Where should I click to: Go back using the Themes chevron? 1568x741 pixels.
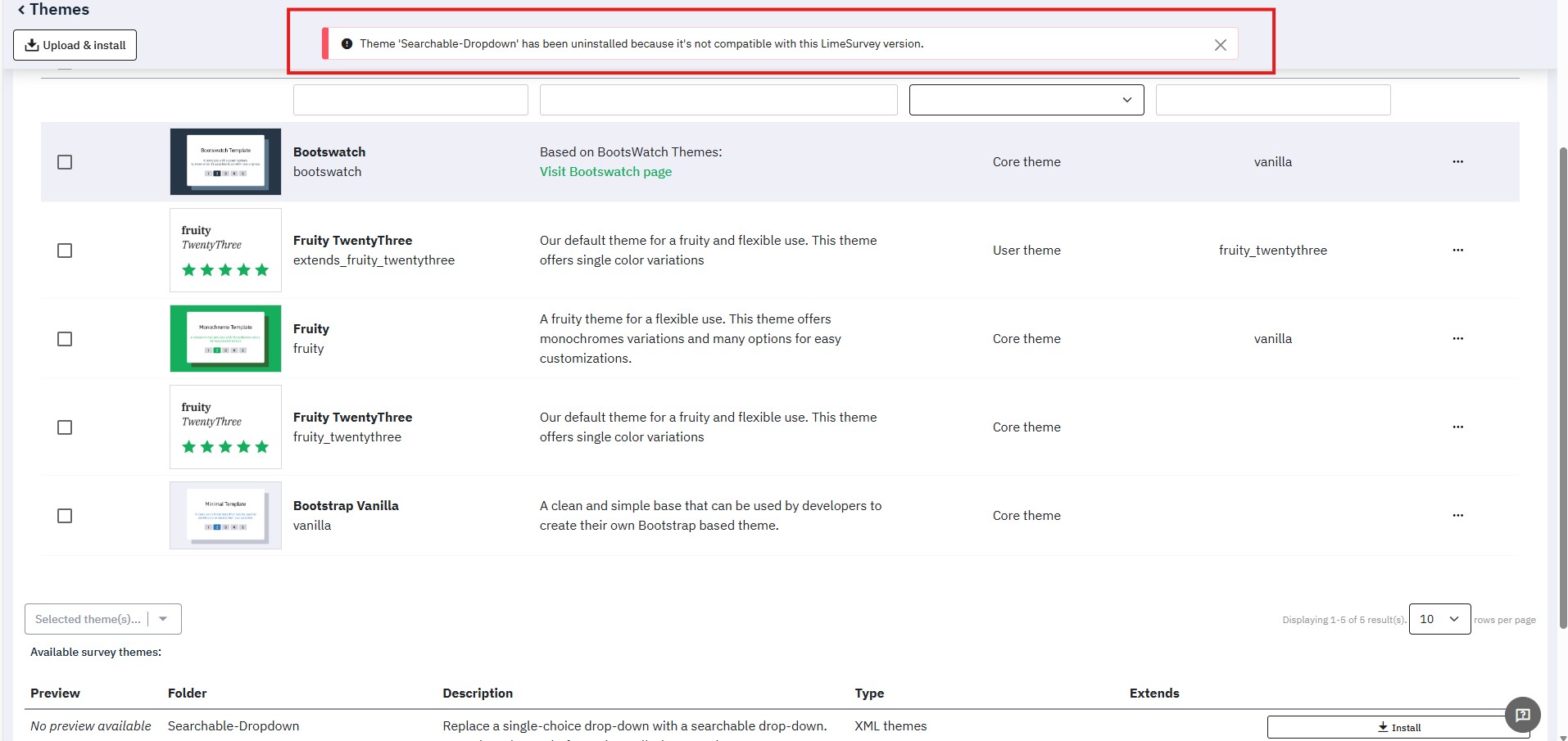[21, 10]
